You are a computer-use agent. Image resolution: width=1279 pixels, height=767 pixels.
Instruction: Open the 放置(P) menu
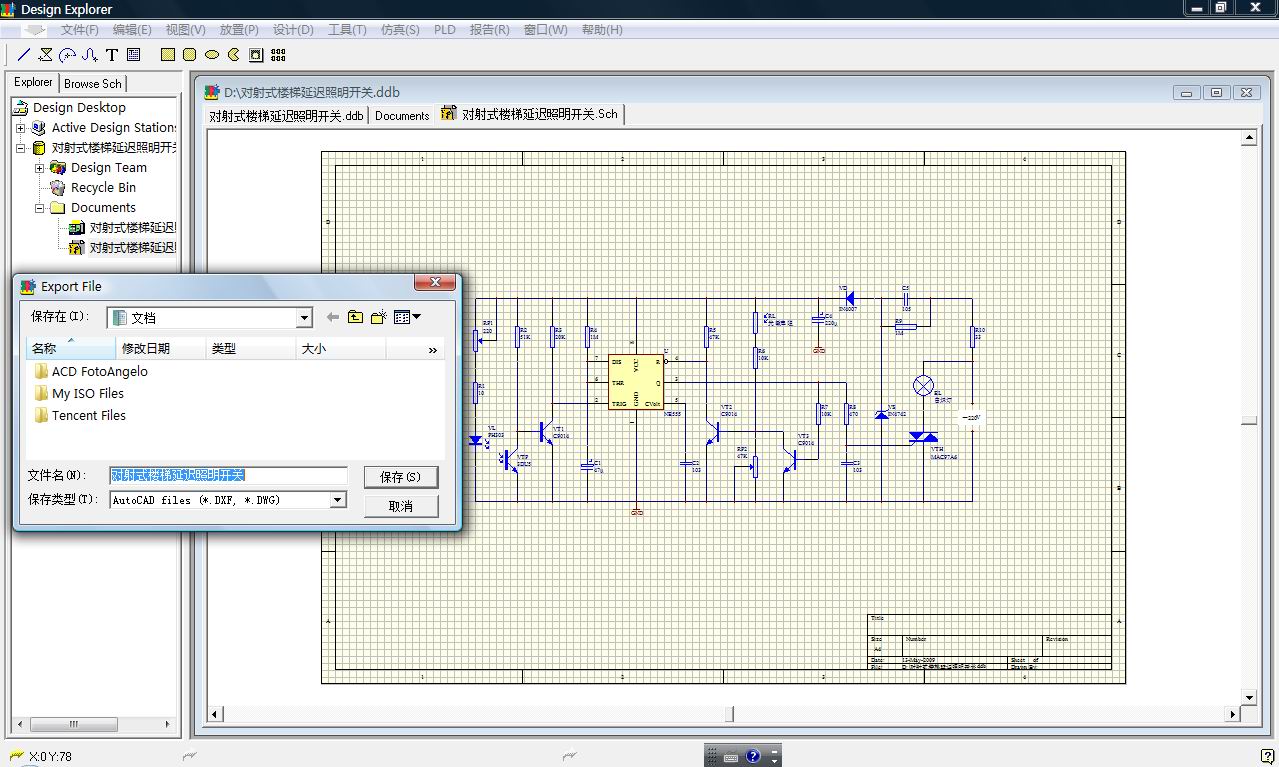point(239,30)
